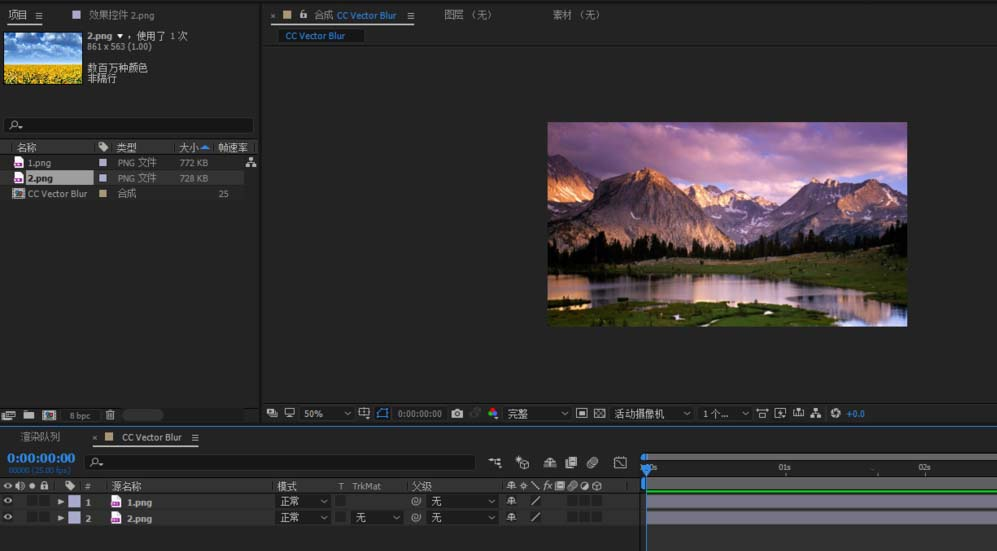Click the +0.0 exposure value
Viewport: 997px width, 551px height.
click(x=855, y=414)
